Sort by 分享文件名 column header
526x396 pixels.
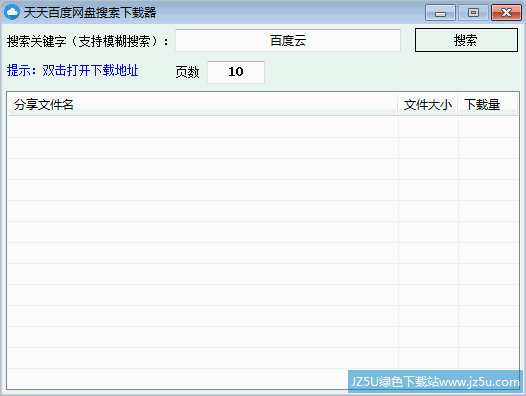tap(203, 105)
